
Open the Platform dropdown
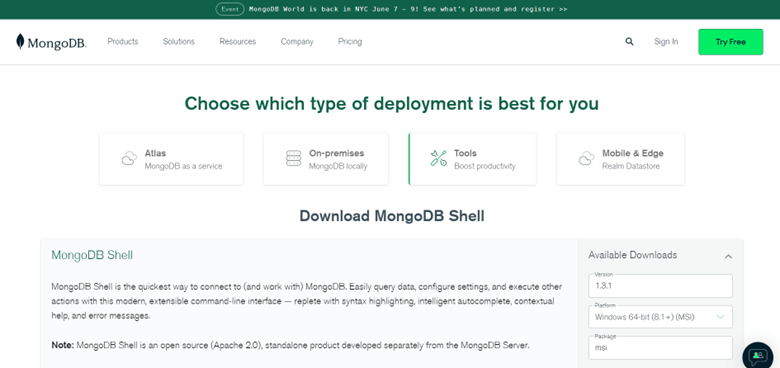[x=660, y=317]
